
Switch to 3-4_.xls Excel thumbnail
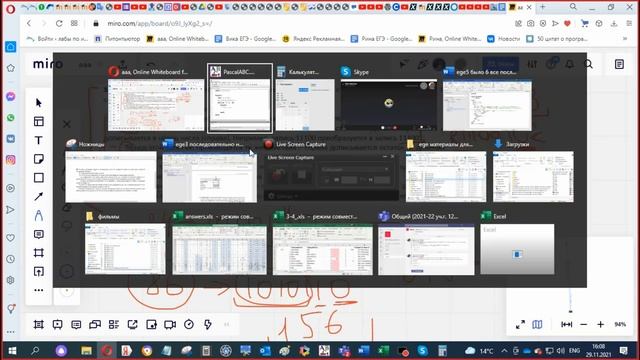tap(322, 243)
